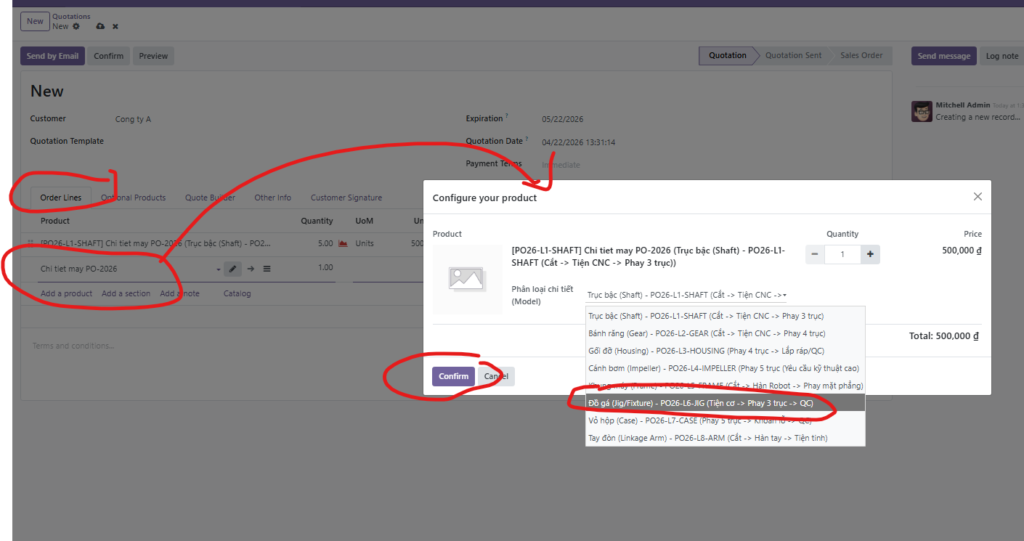Viewport: 1024px width, 541px height.
Task: Increase quantity with the plus button
Action: [x=871, y=255]
